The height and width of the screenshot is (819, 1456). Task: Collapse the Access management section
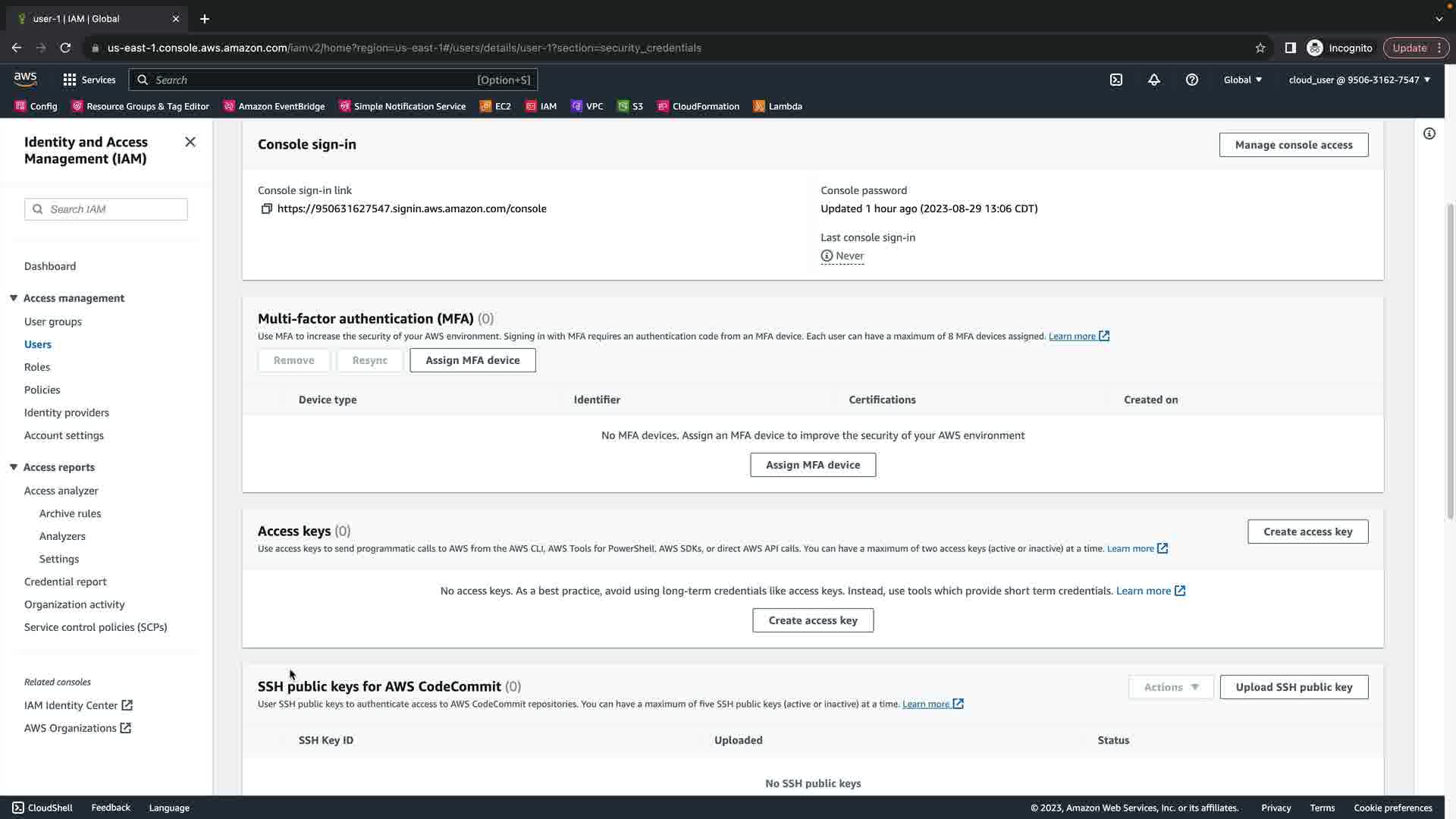[x=14, y=298]
